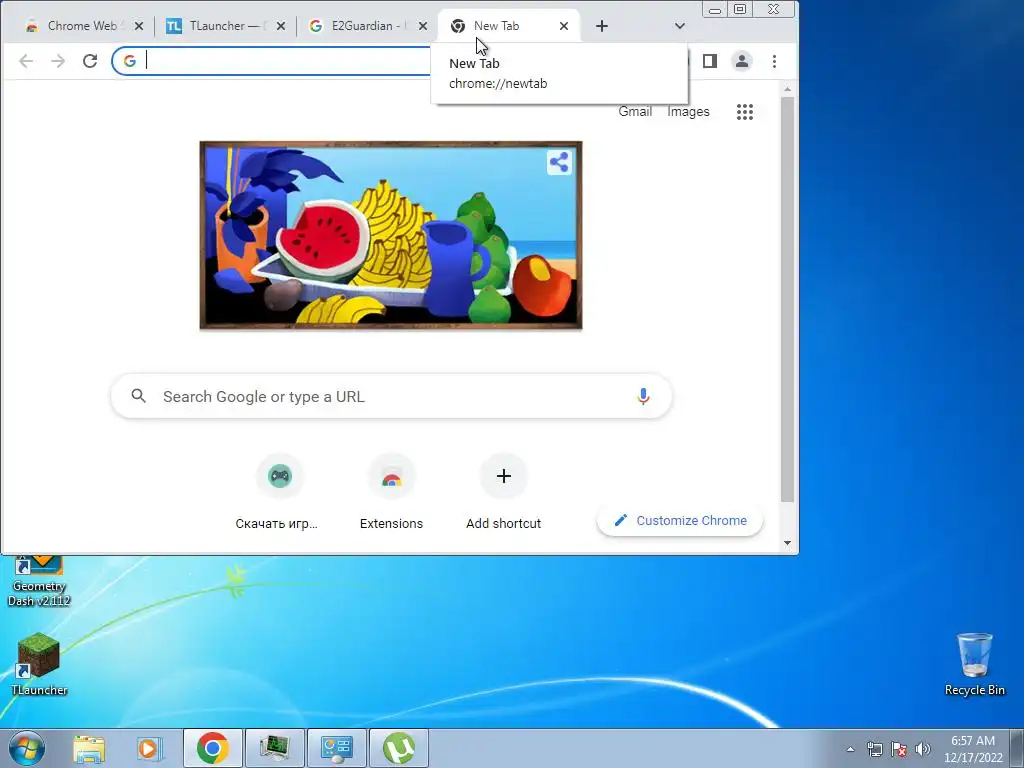Screen dimensions: 1024x768
Task: Open the Images link
Action: click(x=688, y=112)
